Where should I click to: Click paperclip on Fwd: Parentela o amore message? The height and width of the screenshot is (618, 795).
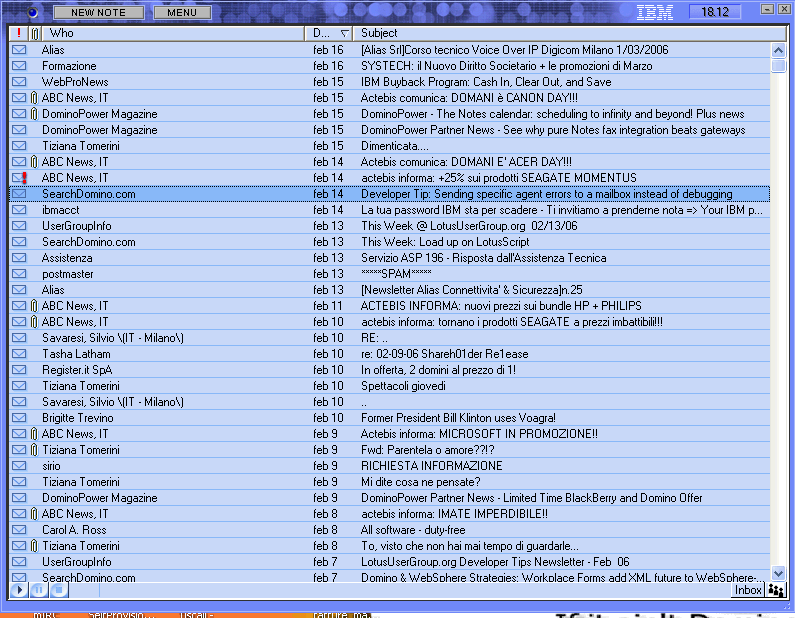click(34, 450)
